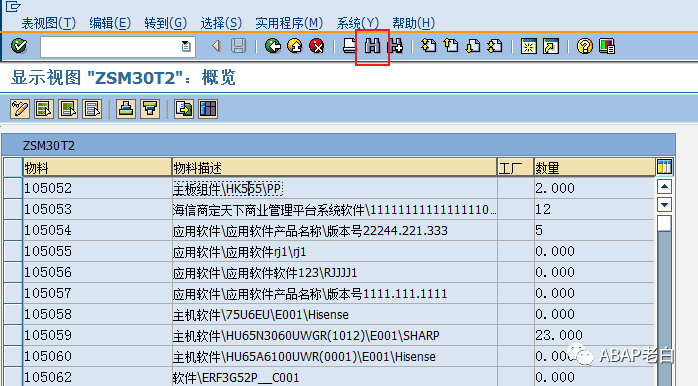
Task: Collapse the command field with the triangle arrow
Action: click(x=216, y=46)
